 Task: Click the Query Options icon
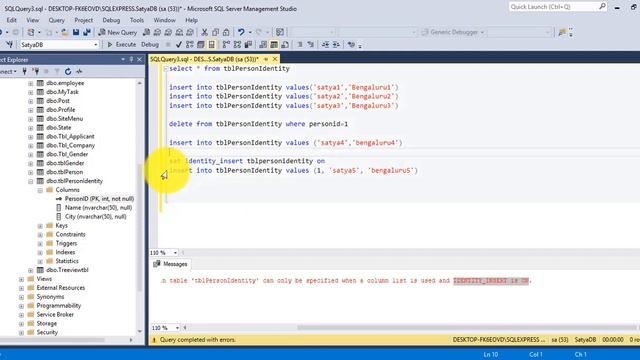pyautogui.click(x=200, y=44)
